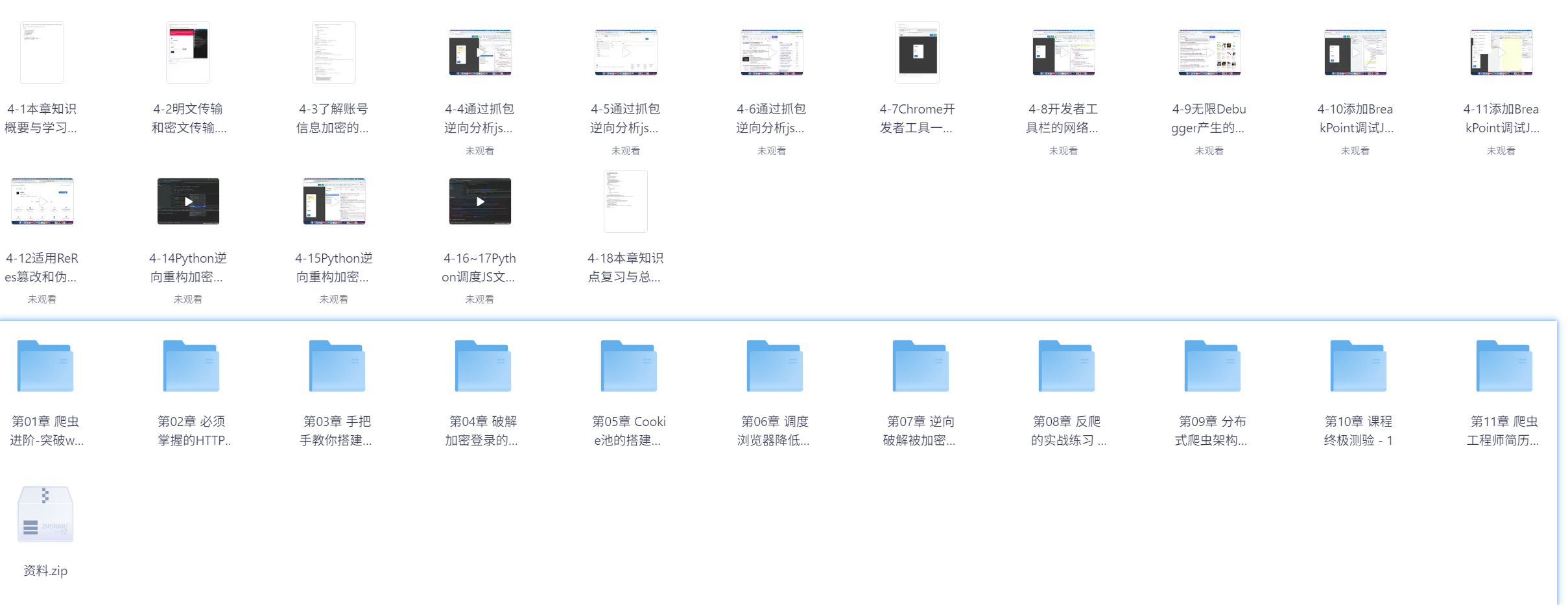
Task: Play the 4-6通过抓包逆向分析js video thumbnail
Action: pyautogui.click(x=772, y=53)
